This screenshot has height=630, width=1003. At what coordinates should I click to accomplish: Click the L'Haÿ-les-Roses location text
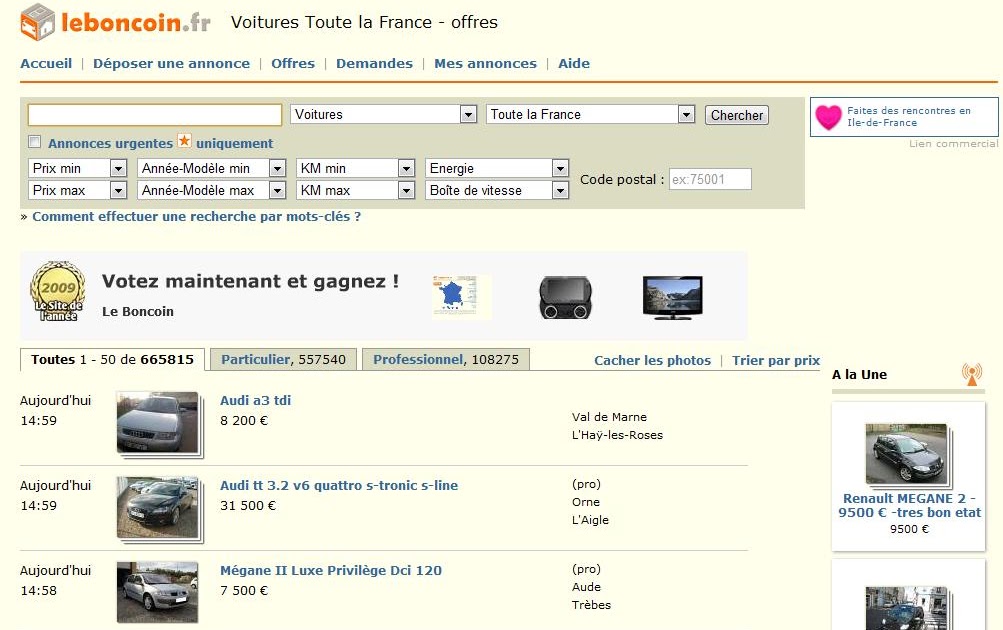point(617,435)
